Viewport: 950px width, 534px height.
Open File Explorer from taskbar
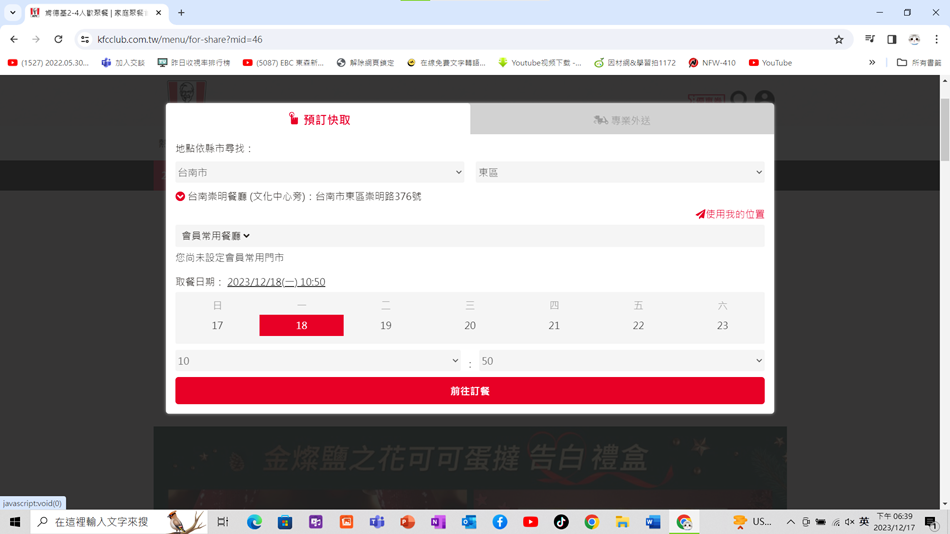tap(622, 522)
